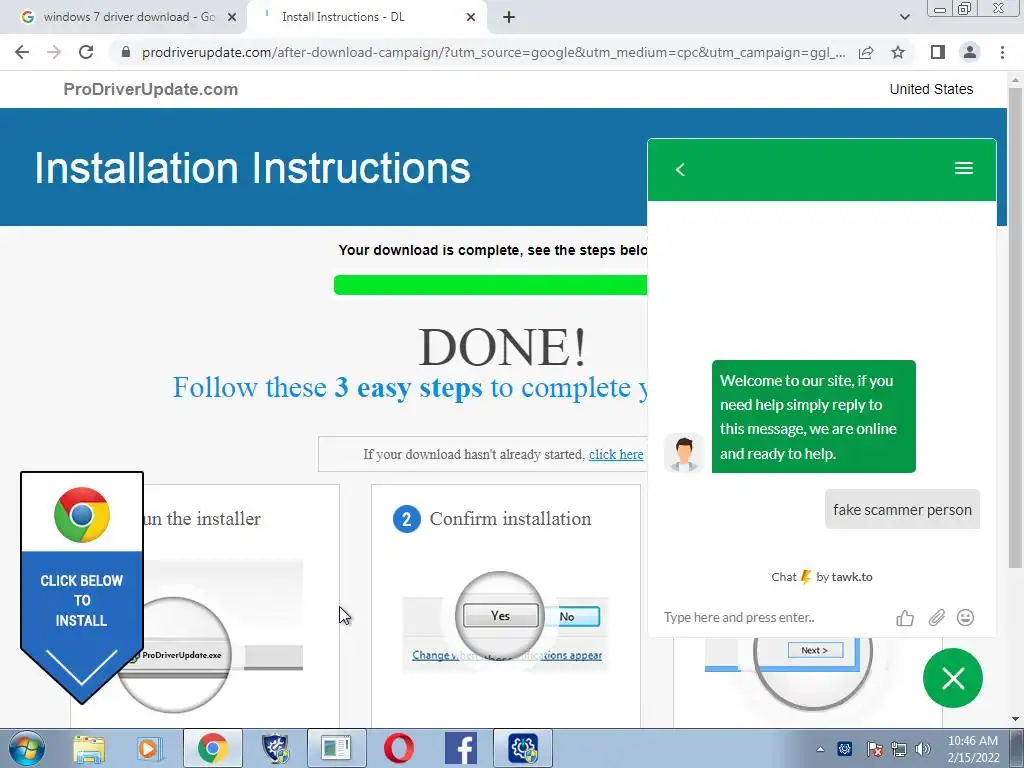
Task: Bookmark this page with the star icon
Action: 898,52
